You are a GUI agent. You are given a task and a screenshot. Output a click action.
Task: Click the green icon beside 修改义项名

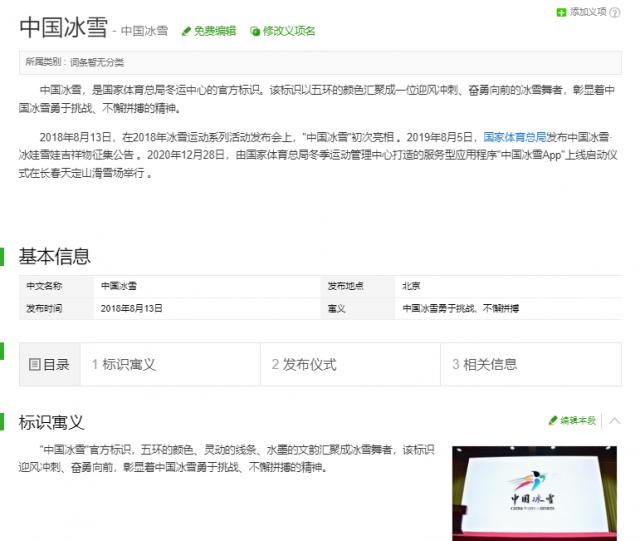pos(255,31)
